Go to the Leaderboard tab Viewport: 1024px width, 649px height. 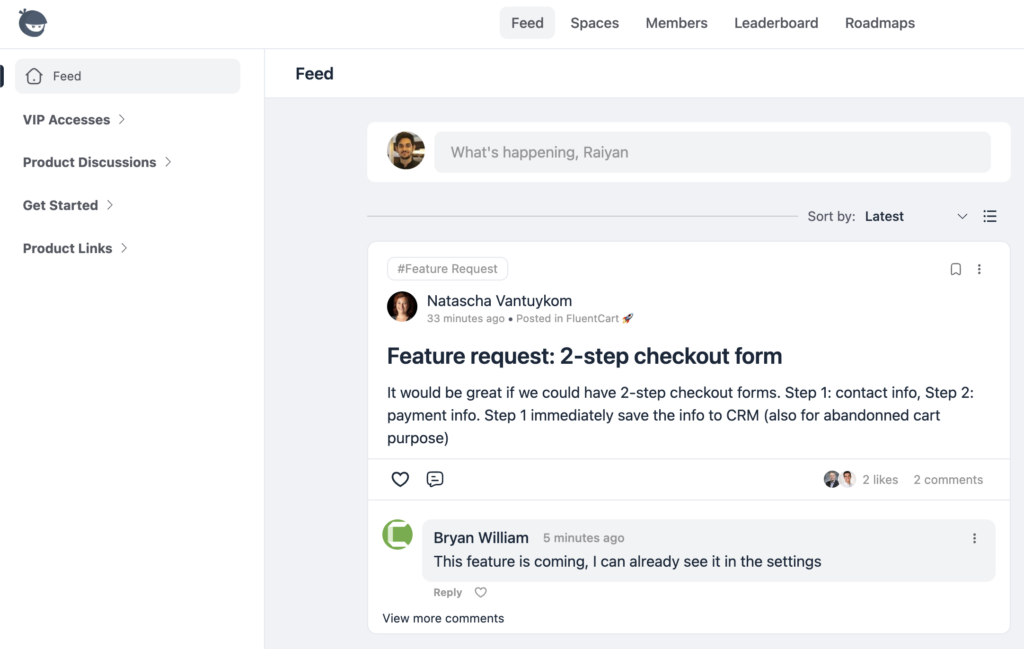[776, 23]
